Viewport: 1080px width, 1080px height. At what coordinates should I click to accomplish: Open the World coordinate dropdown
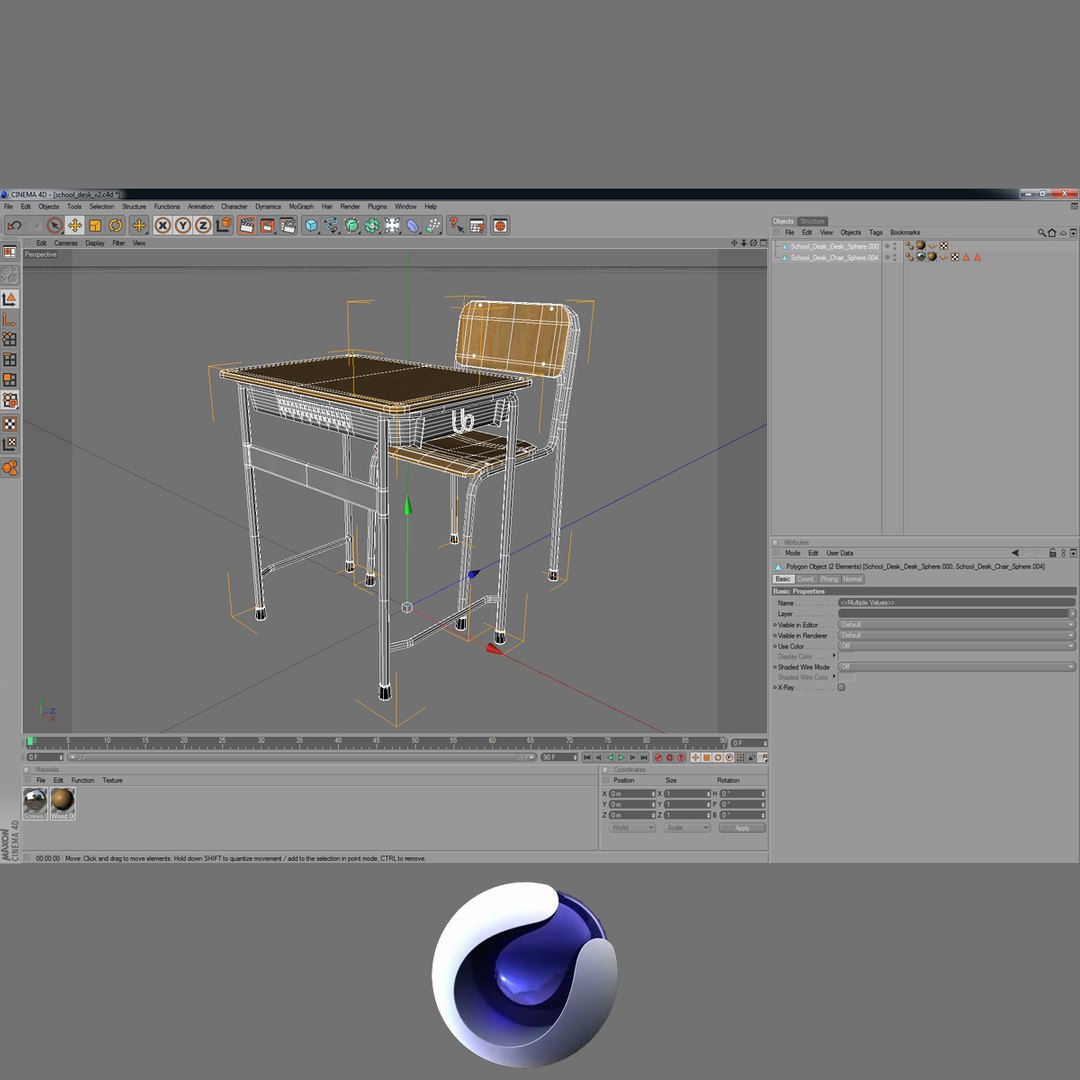click(632, 828)
